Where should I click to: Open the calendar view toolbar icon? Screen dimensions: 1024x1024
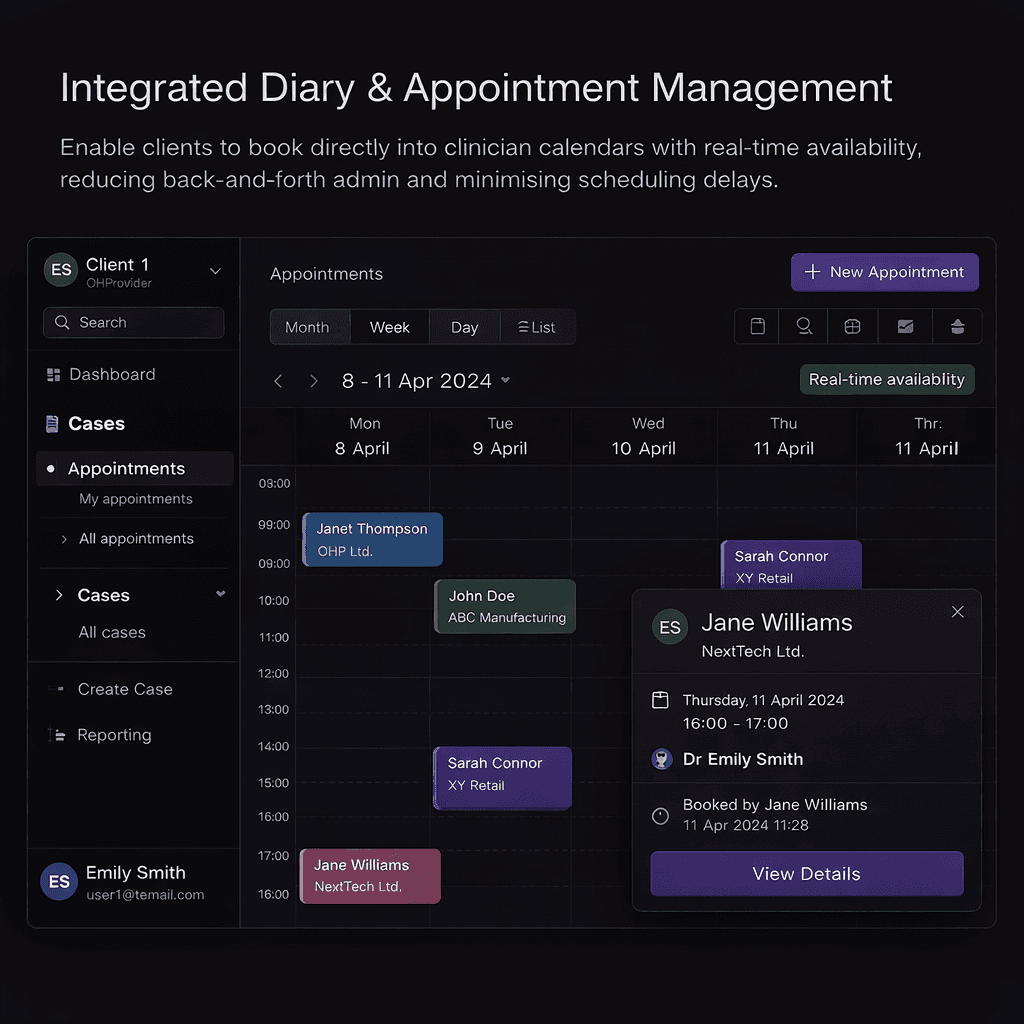757,326
